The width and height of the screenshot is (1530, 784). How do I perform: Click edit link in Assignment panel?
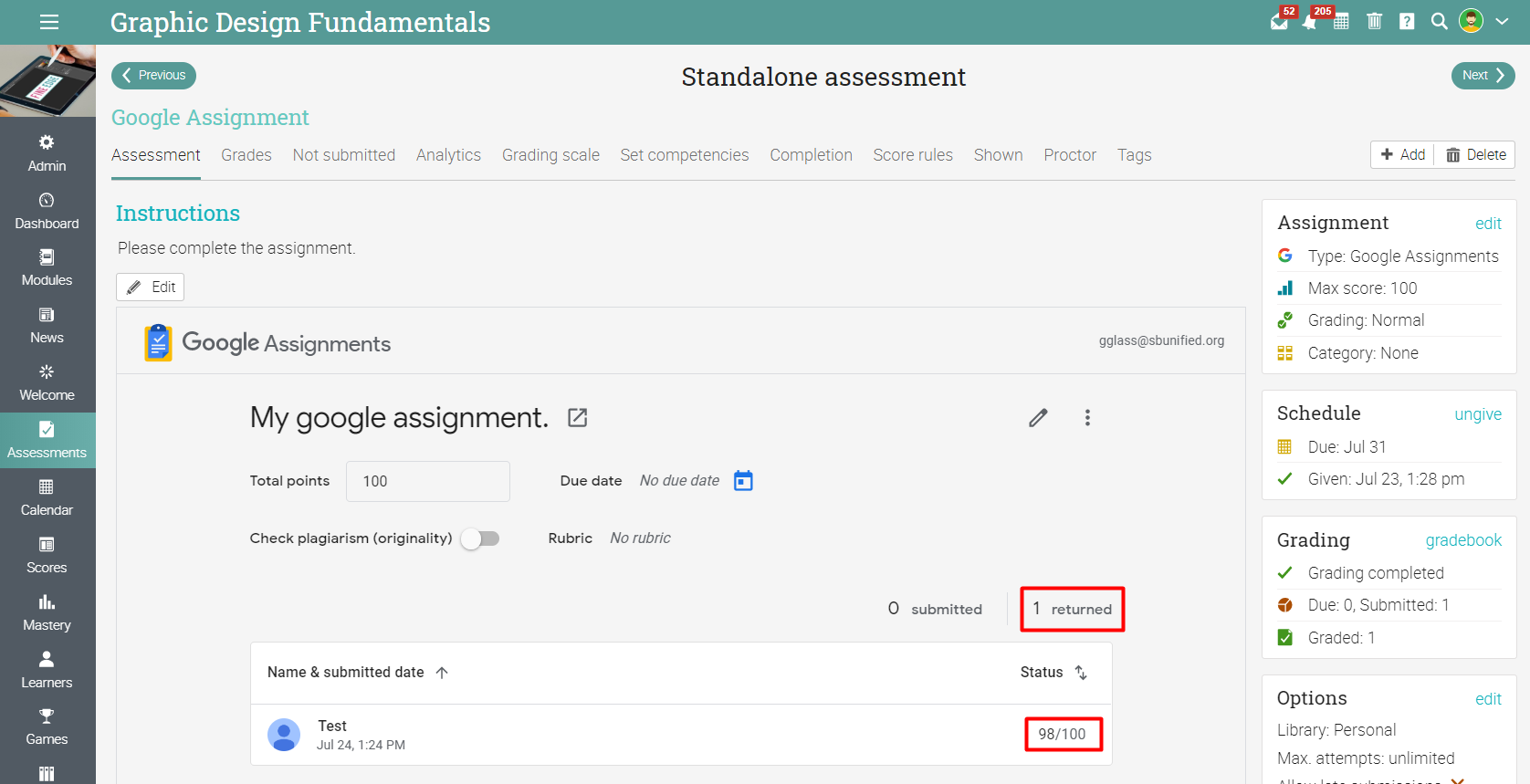pos(1488,224)
